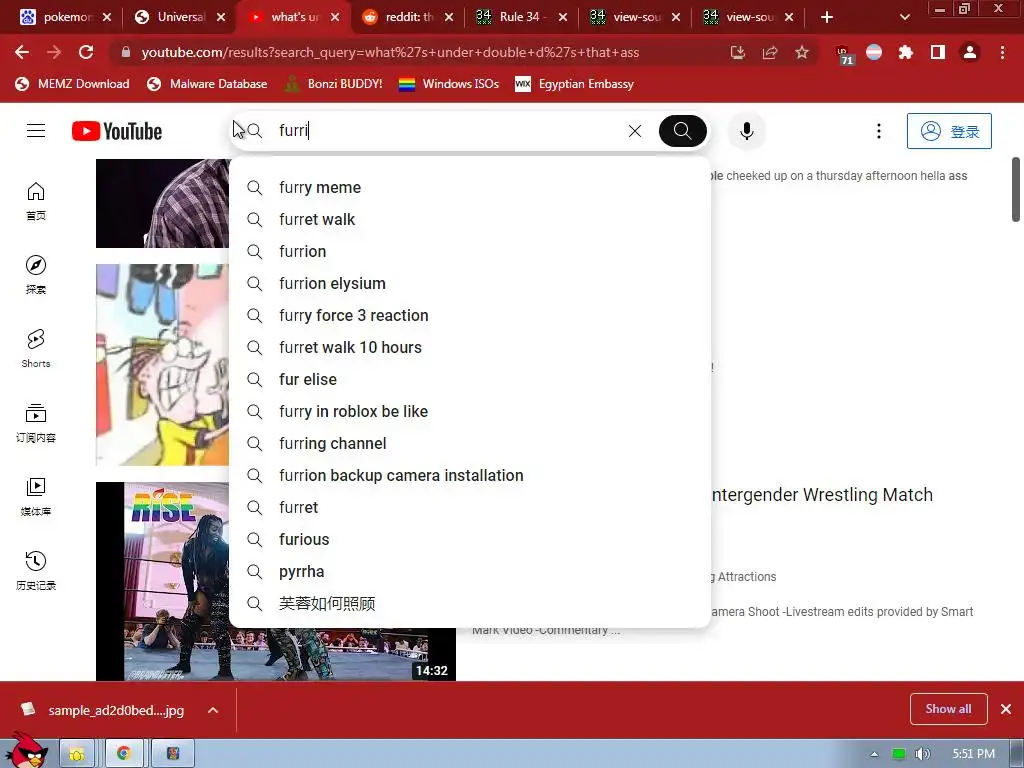Switch to the Rule 34 tab

[x=521, y=17]
